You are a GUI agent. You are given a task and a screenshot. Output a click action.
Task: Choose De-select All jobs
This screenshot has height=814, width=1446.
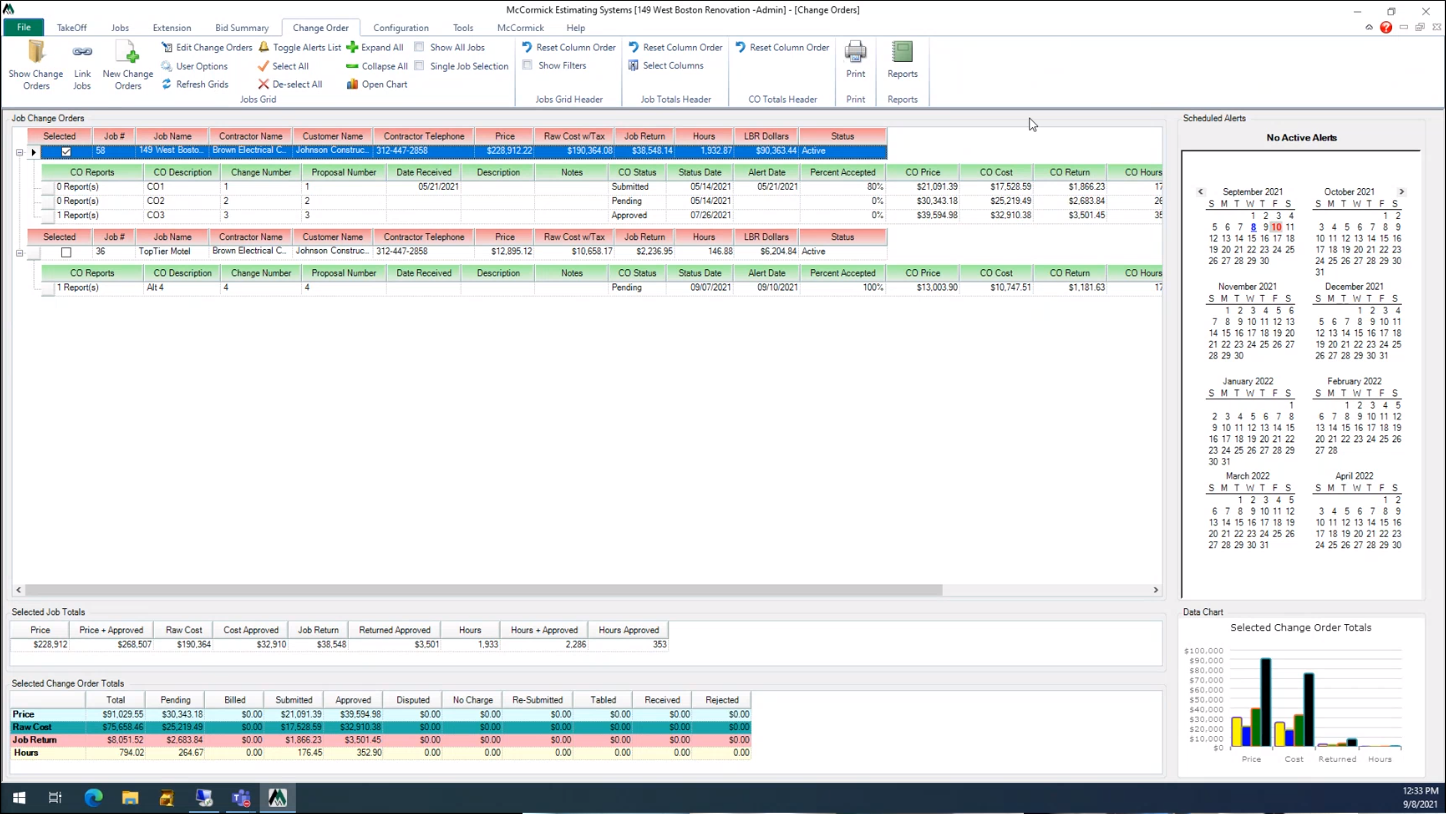coord(290,85)
